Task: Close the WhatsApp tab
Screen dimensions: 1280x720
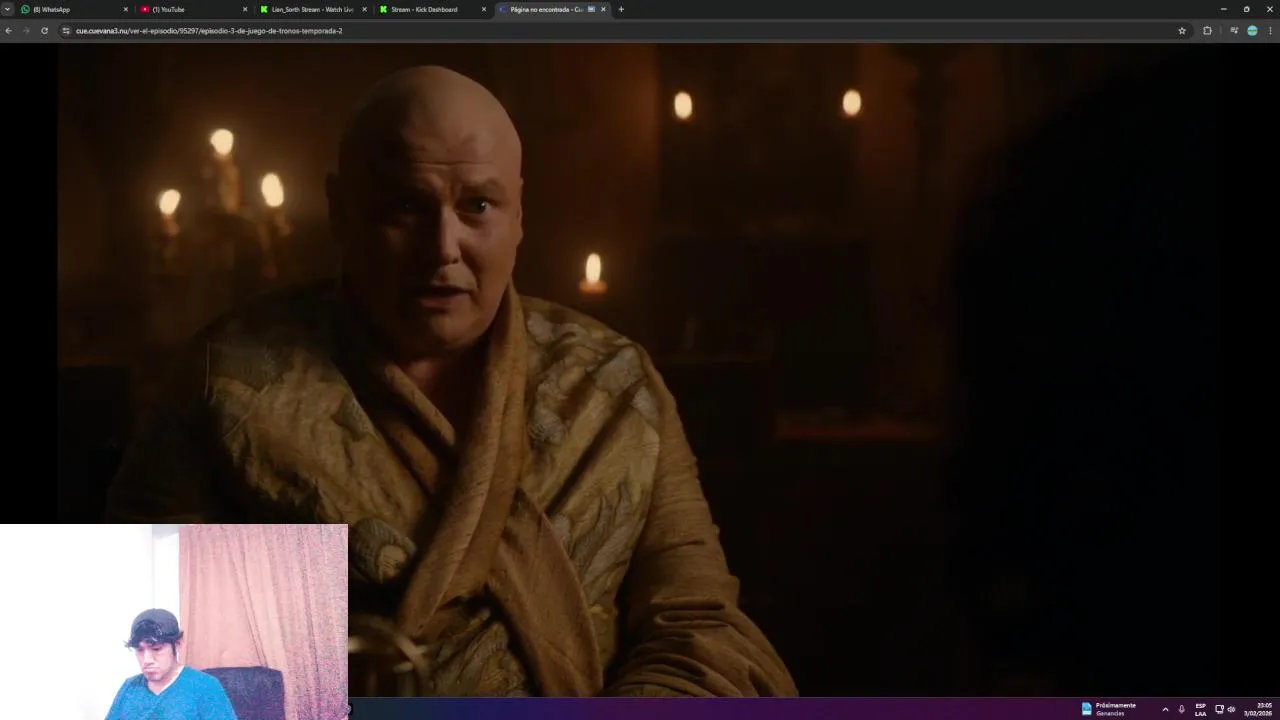Action: point(125,9)
